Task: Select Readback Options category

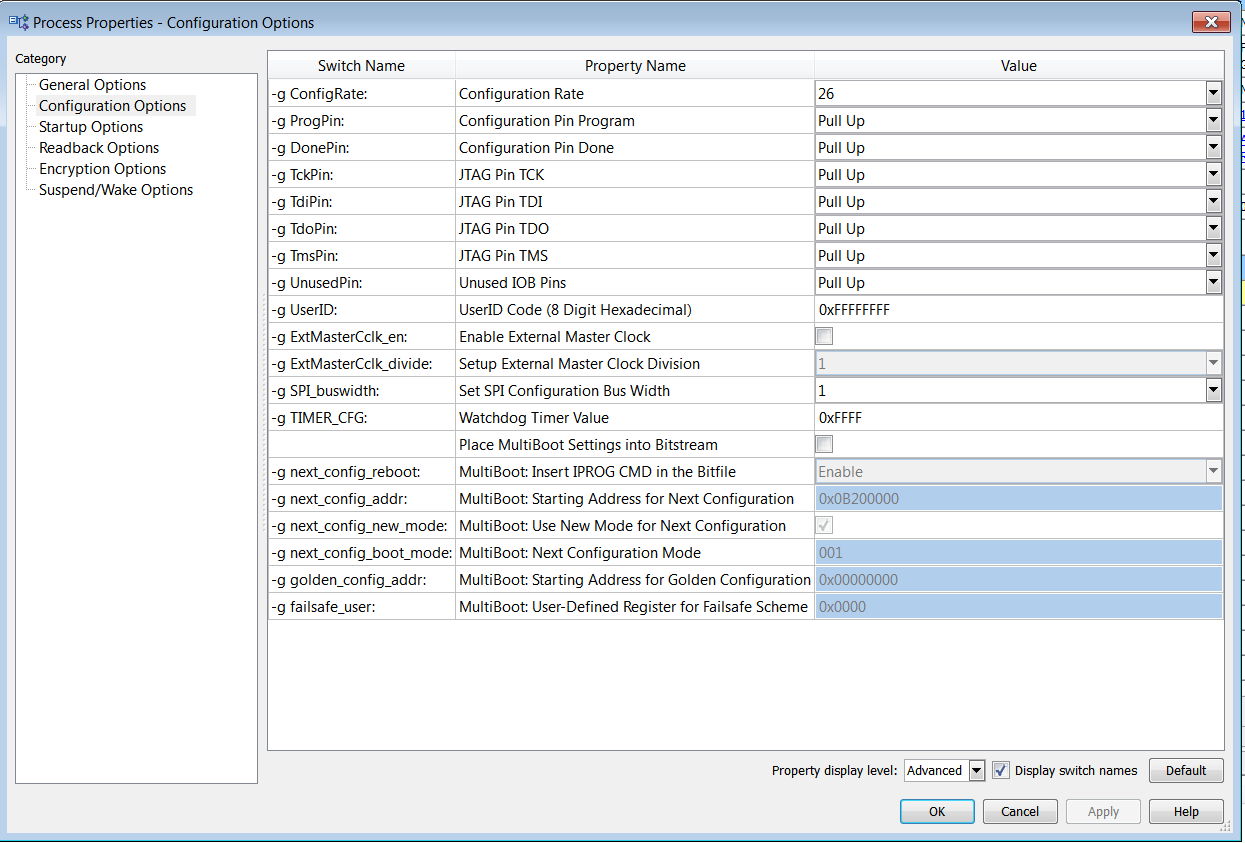Action: pyautogui.click(x=99, y=148)
